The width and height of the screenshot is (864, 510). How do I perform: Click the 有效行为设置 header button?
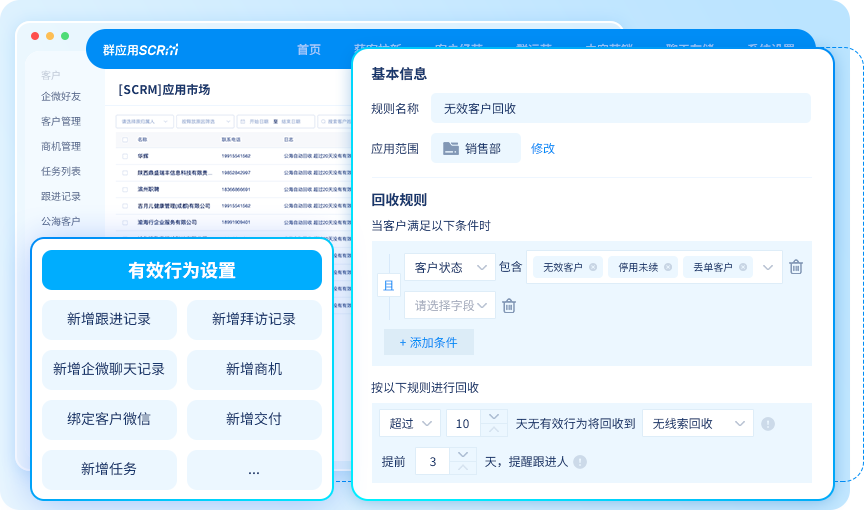[x=182, y=270]
